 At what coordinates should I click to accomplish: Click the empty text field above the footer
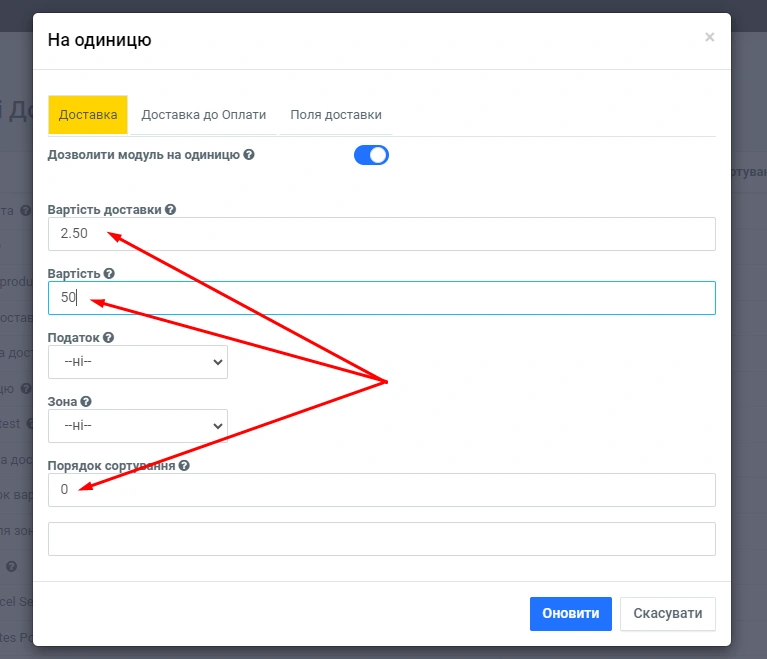(382, 539)
